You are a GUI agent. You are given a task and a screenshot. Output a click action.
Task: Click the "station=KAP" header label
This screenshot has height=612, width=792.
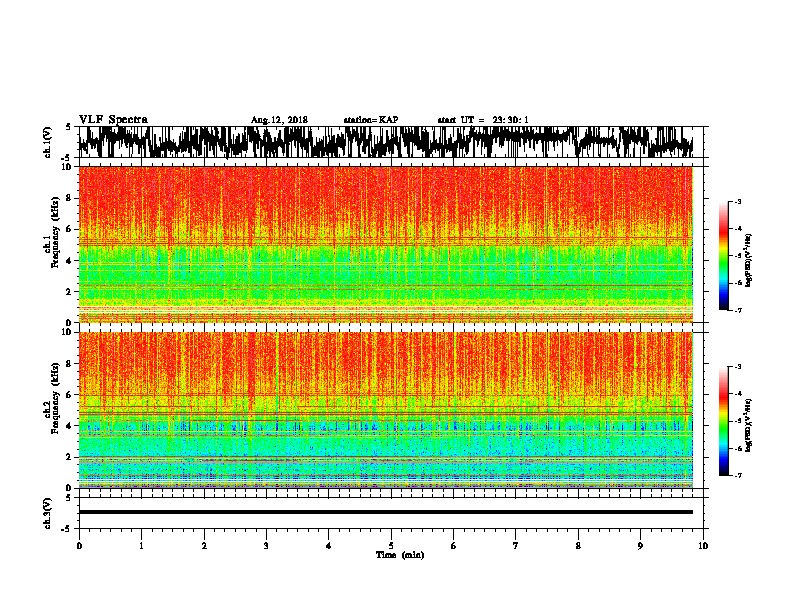click(x=371, y=120)
